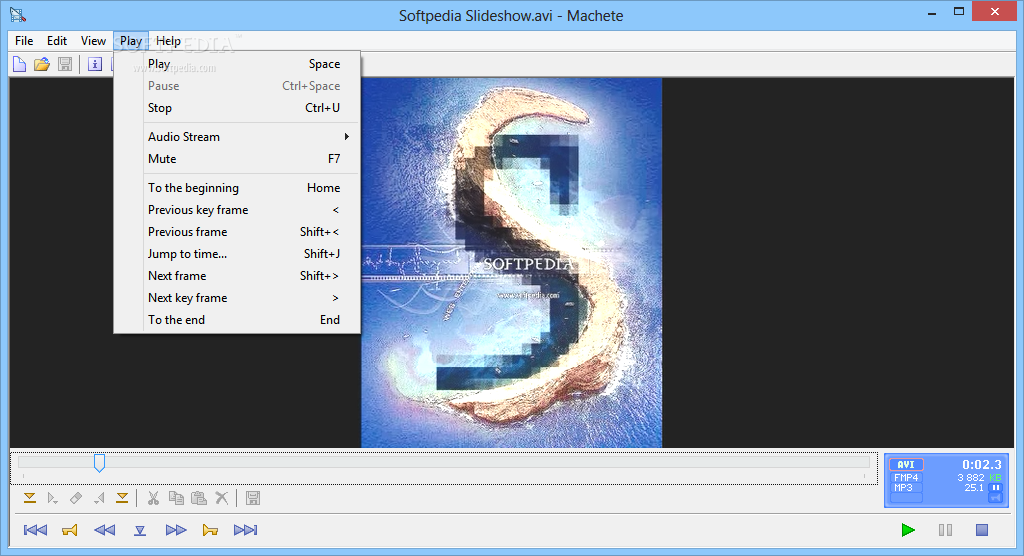Click the FMP4 video codec label

click(x=906, y=478)
